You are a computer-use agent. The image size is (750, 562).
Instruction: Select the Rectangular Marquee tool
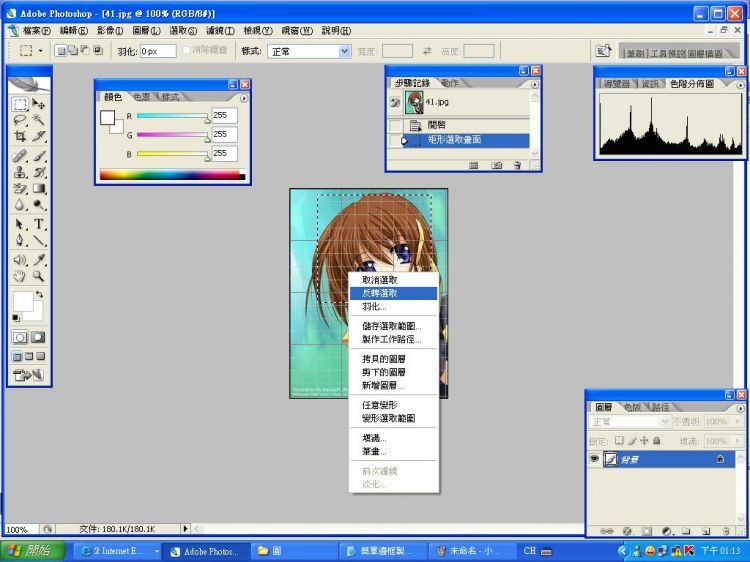(x=20, y=104)
